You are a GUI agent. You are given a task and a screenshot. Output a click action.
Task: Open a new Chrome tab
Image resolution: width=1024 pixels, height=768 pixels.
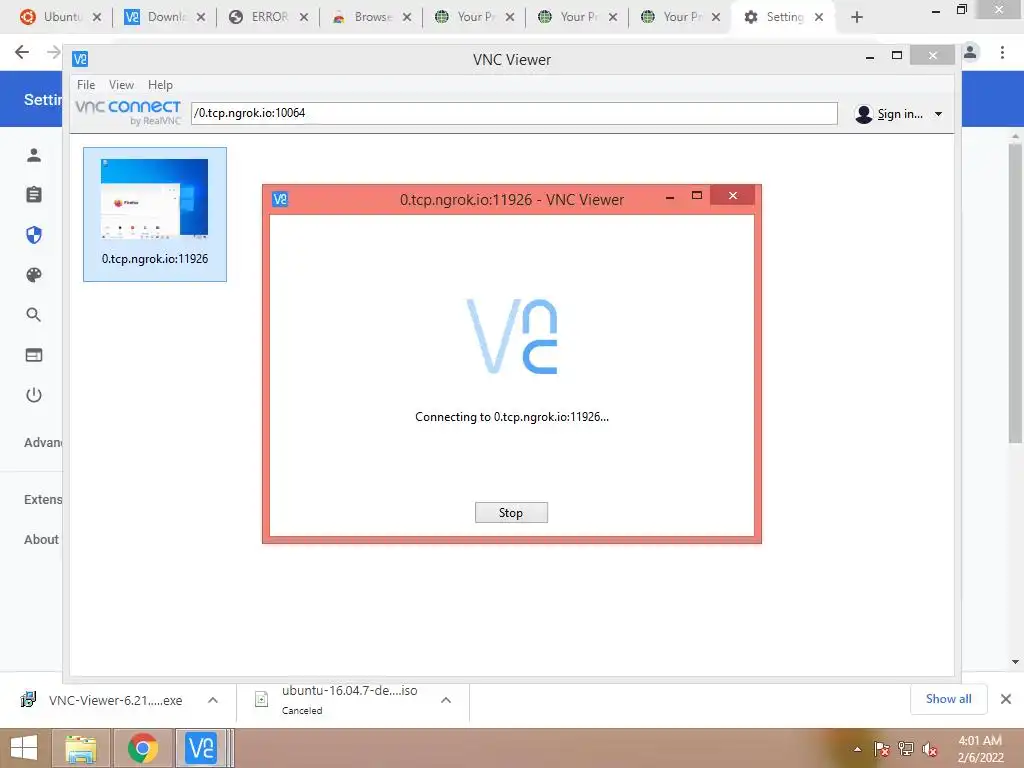pyautogui.click(x=857, y=18)
